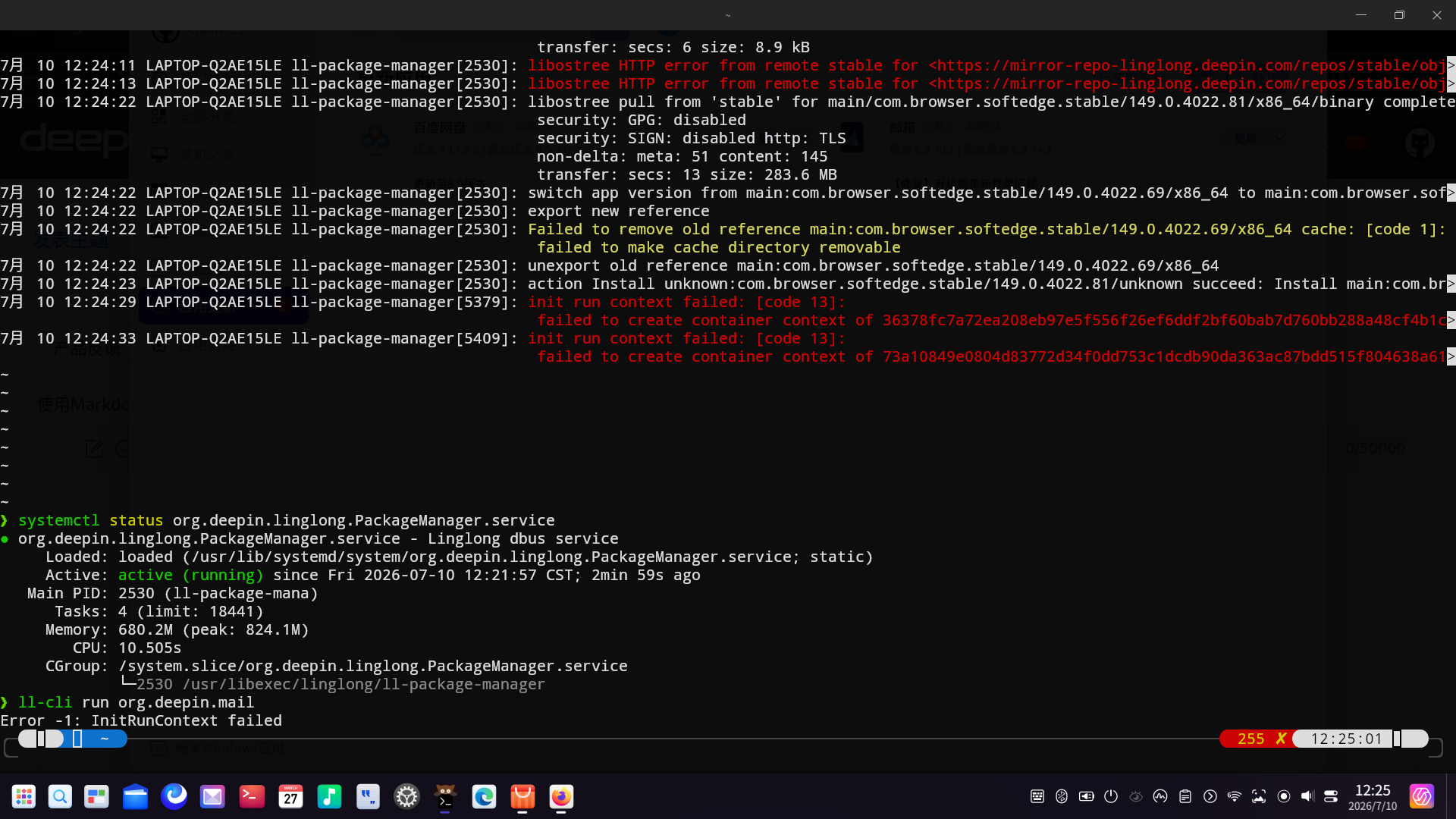The height and width of the screenshot is (819, 1456).
Task: Launch Microsoft Edge from the dock
Action: click(x=484, y=796)
